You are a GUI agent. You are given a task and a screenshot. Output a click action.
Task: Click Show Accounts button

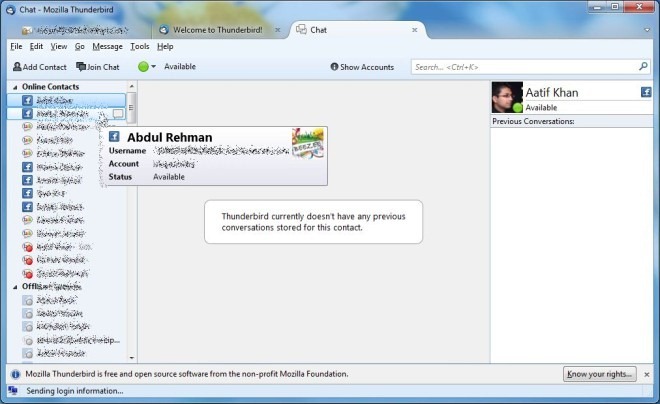click(362, 67)
